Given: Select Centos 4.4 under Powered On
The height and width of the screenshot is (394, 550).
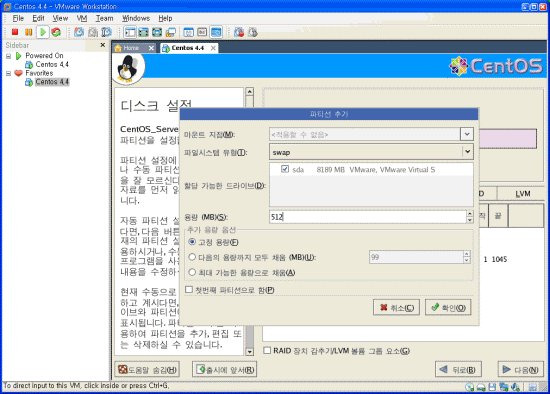Looking at the screenshot, I should pyautogui.click(x=52, y=65).
